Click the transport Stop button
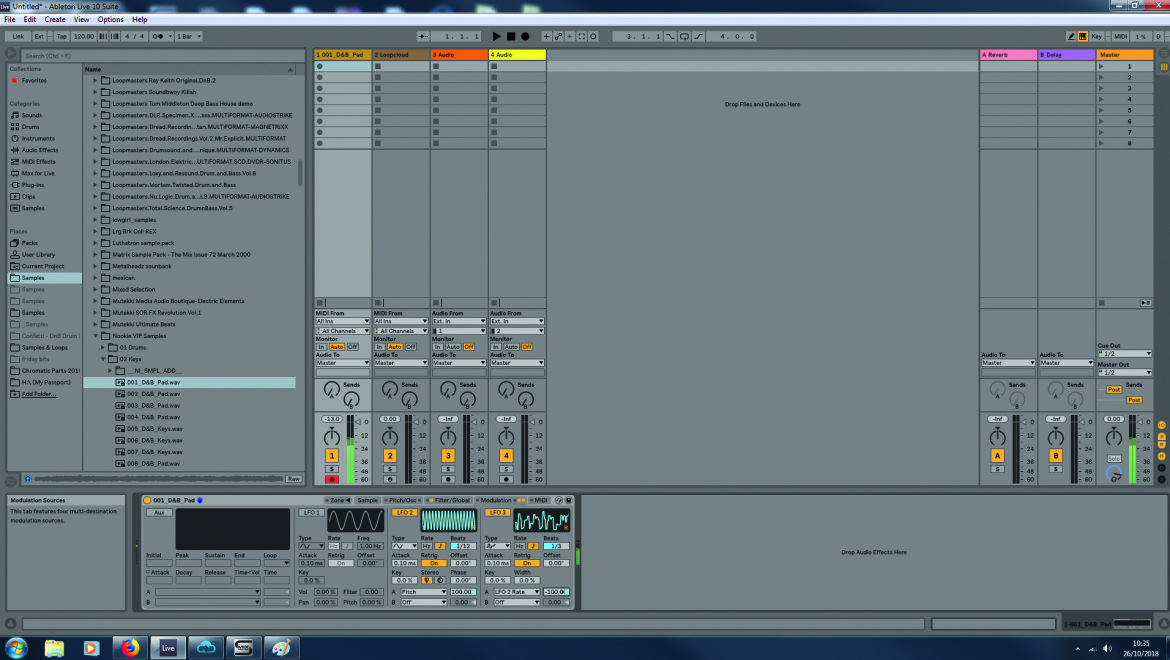 click(x=511, y=36)
